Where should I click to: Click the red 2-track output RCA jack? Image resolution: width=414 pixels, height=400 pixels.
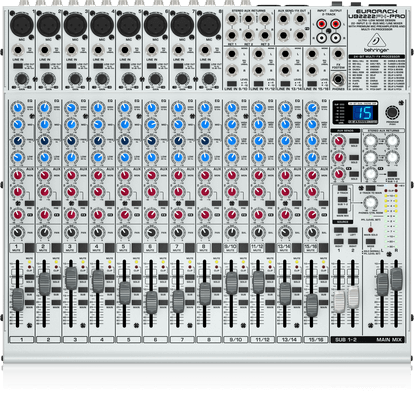tap(336, 24)
